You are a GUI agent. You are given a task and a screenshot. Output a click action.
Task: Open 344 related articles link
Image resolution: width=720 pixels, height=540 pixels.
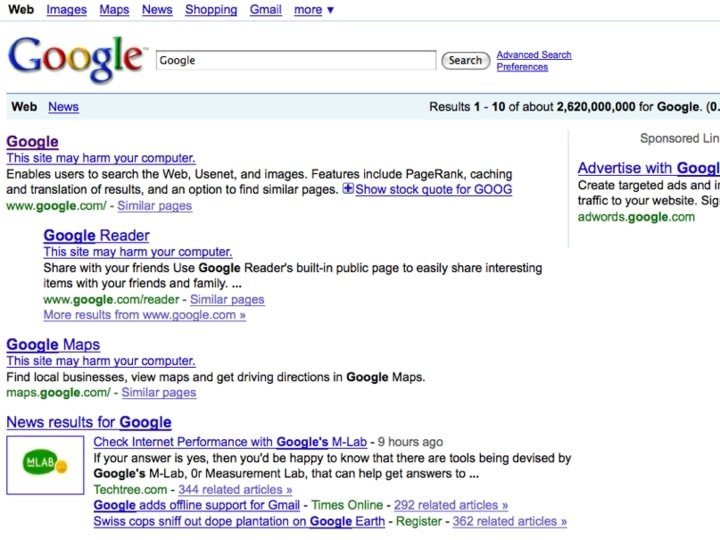pos(235,489)
